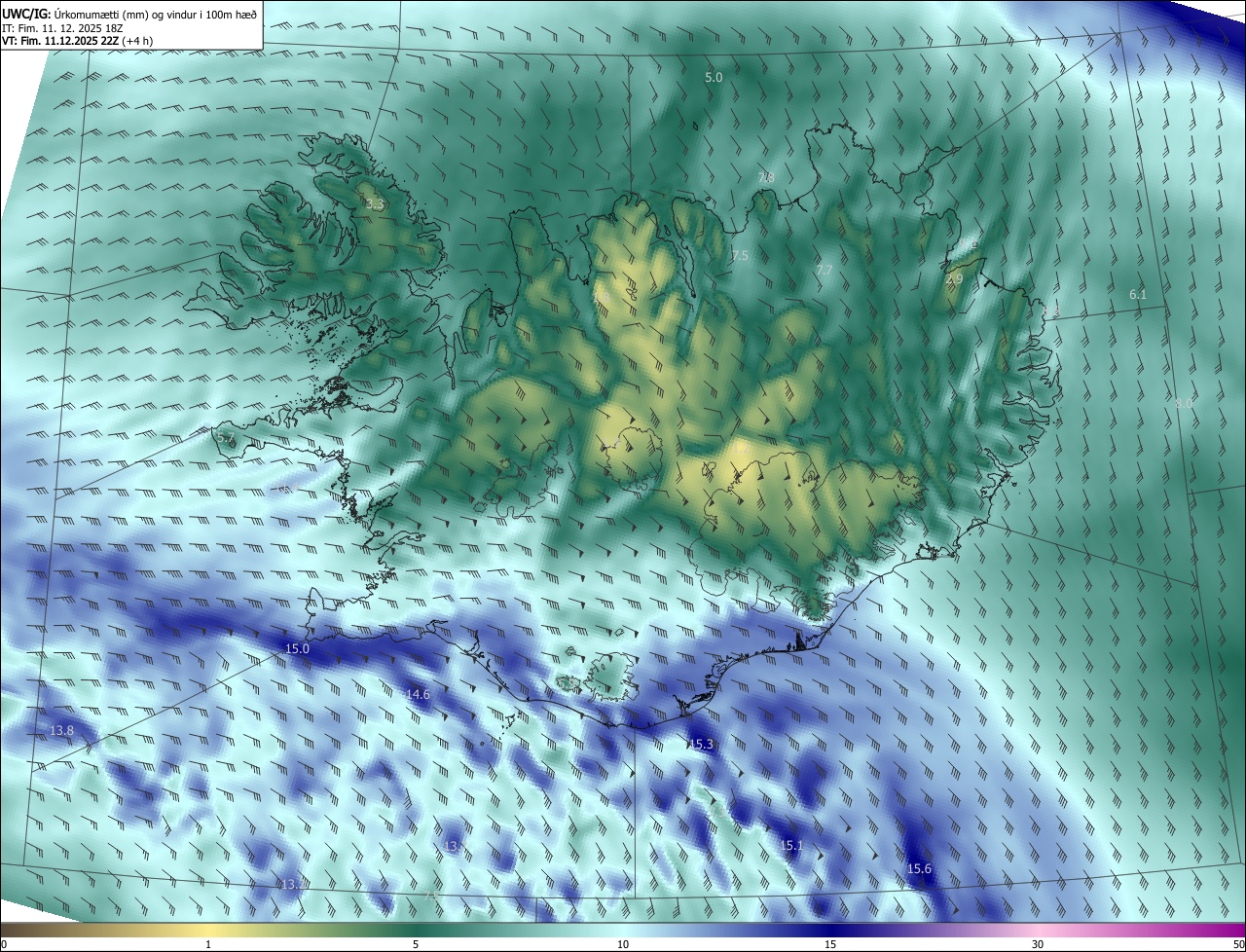Click the 15.0 value label southwest of Iceland
Viewport: 1246px width, 952px height.
296,648
